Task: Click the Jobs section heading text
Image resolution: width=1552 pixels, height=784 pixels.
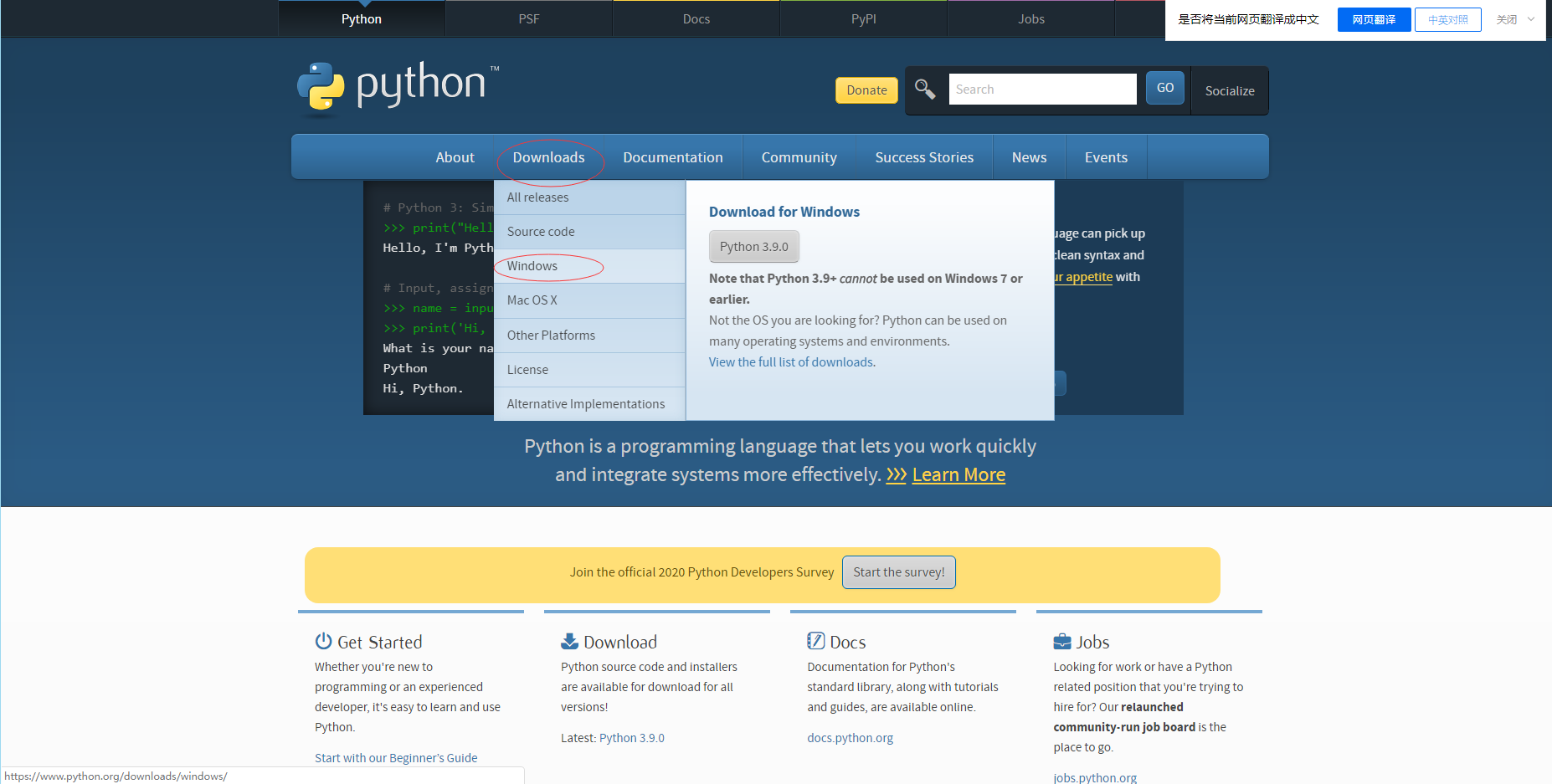Action: pos(1092,643)
